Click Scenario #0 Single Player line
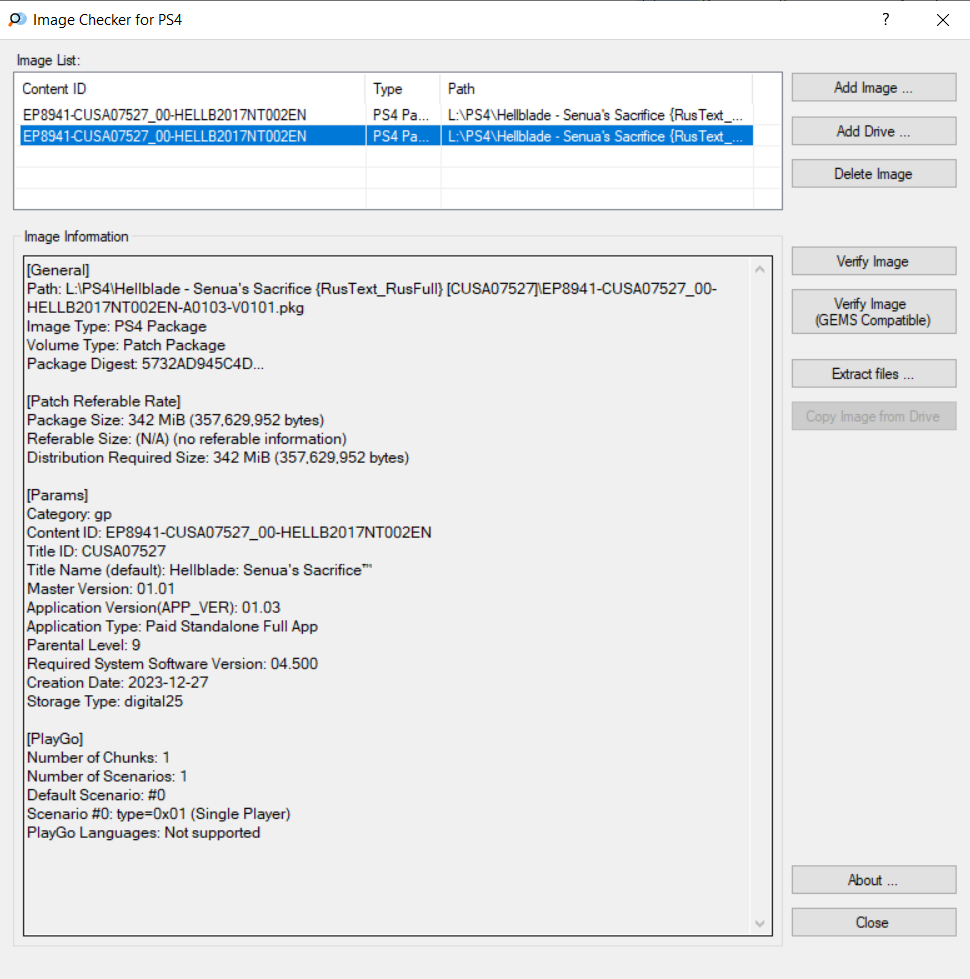 coord(159,814)
